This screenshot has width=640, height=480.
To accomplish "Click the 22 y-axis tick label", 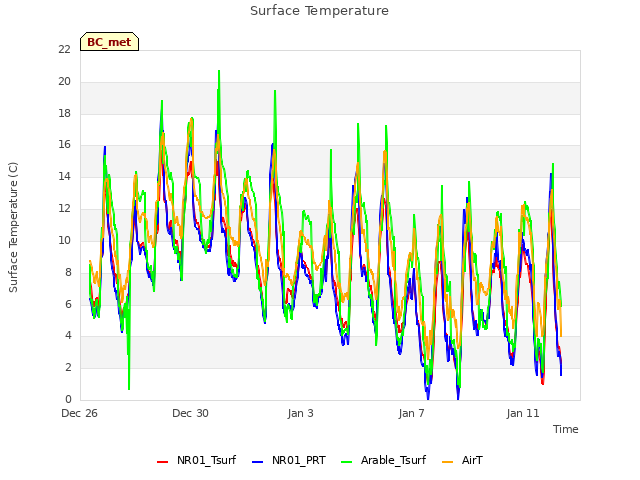I will 64,49.
